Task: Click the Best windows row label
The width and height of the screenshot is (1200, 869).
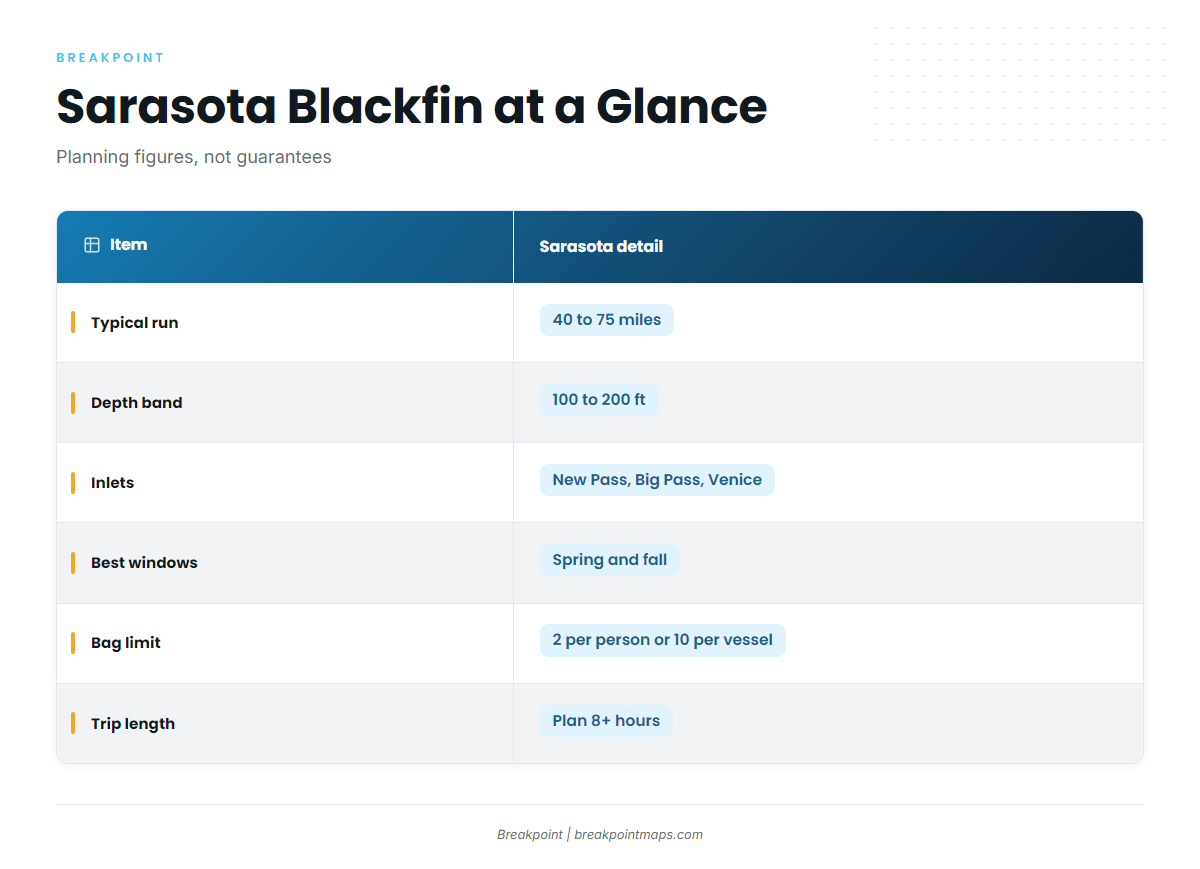Action: point(144,563)
